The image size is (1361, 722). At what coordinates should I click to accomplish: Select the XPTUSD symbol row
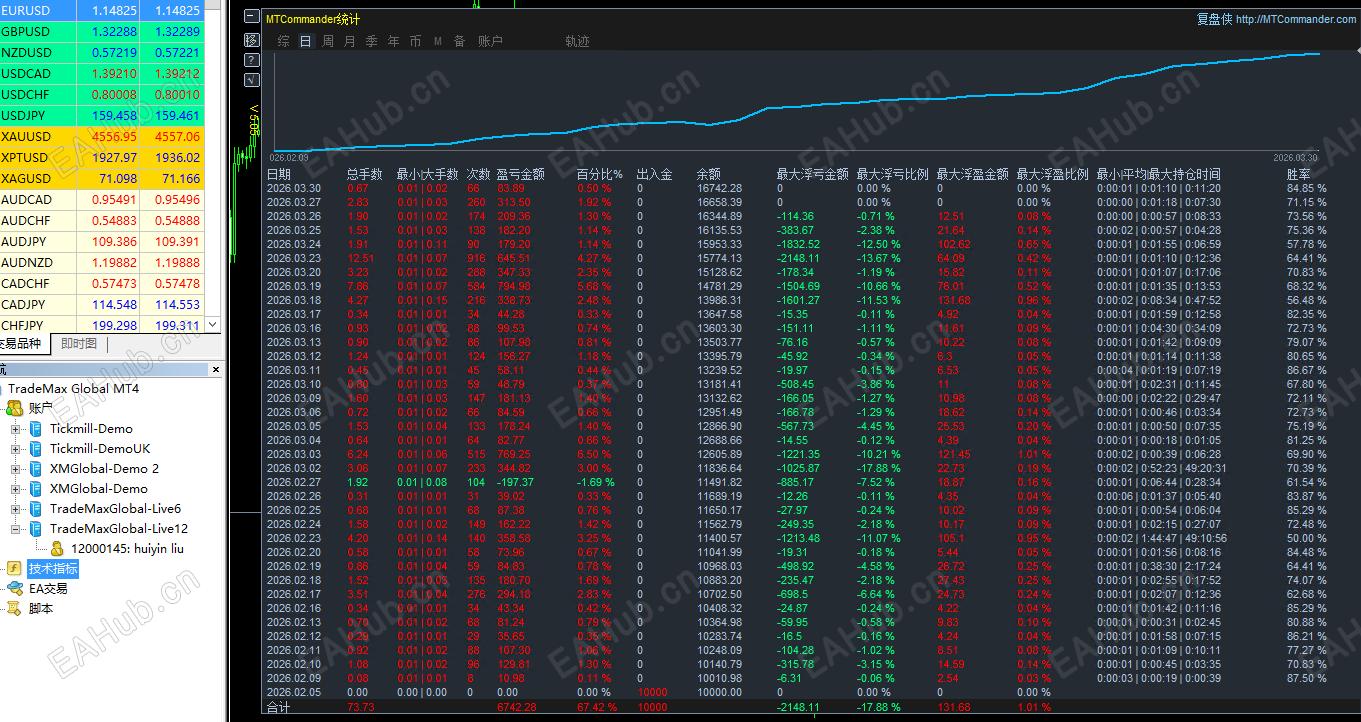(101, 157)
